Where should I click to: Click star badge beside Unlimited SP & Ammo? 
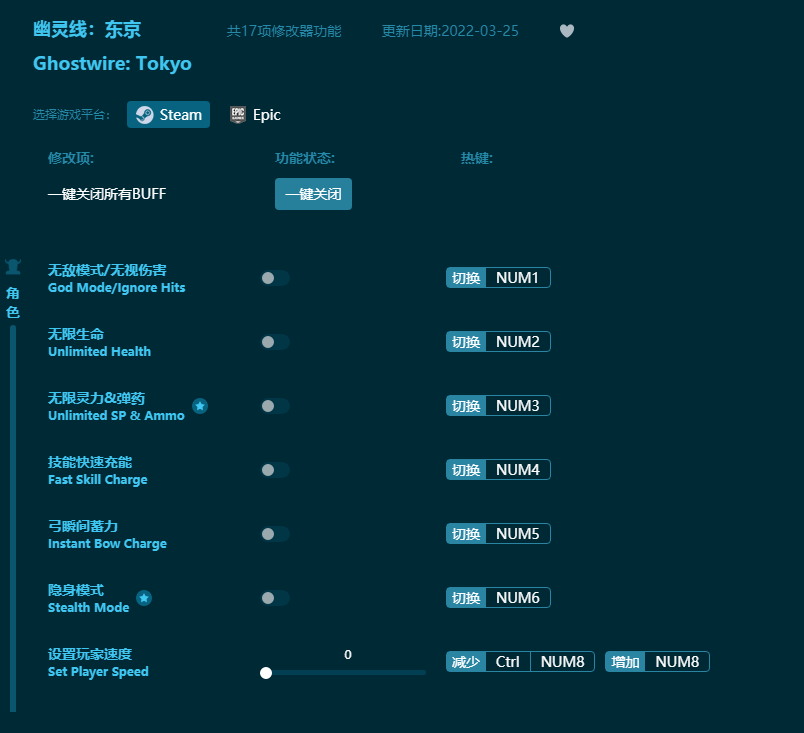click(x=200, y=406)
